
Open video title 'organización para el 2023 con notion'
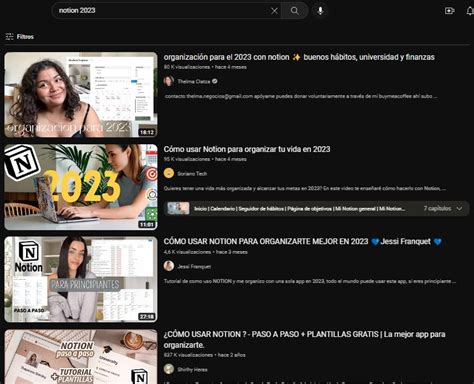(299, 57)
